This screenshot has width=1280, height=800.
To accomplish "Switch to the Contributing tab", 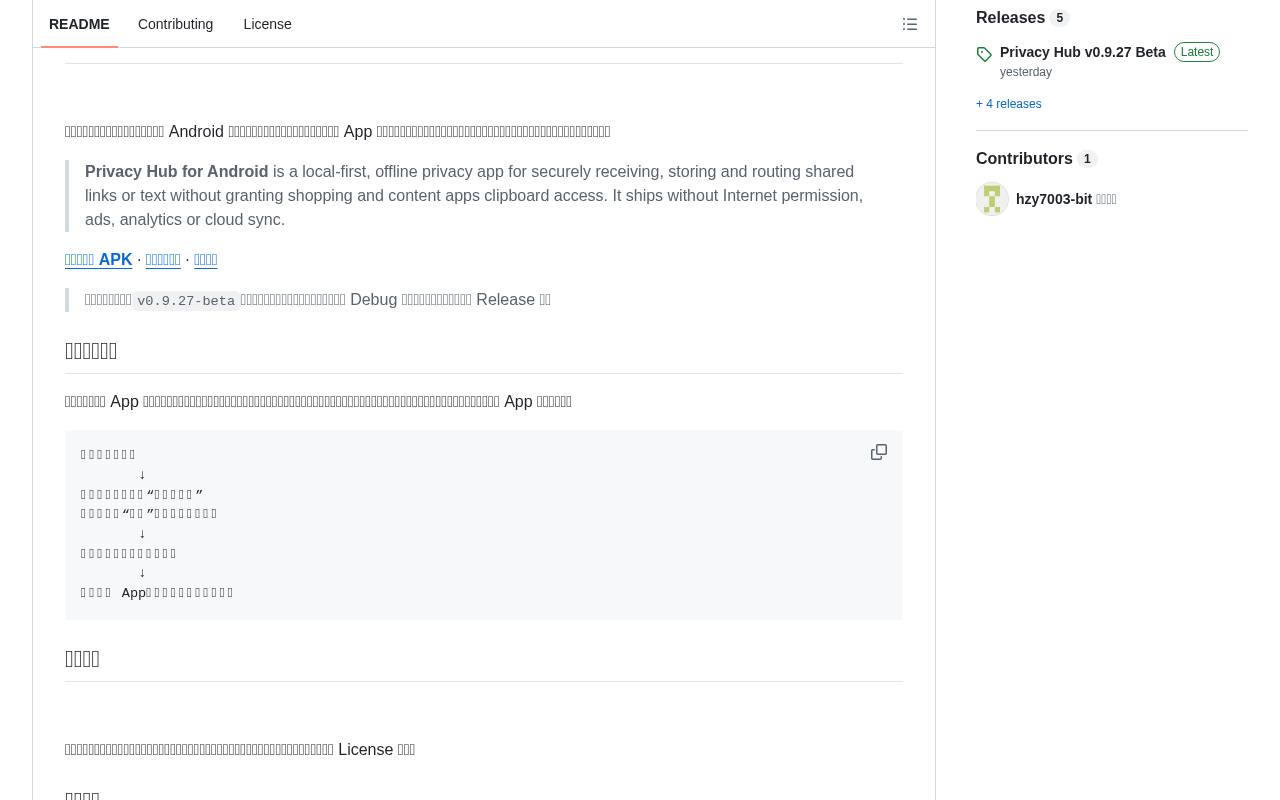I will point(175,24).
